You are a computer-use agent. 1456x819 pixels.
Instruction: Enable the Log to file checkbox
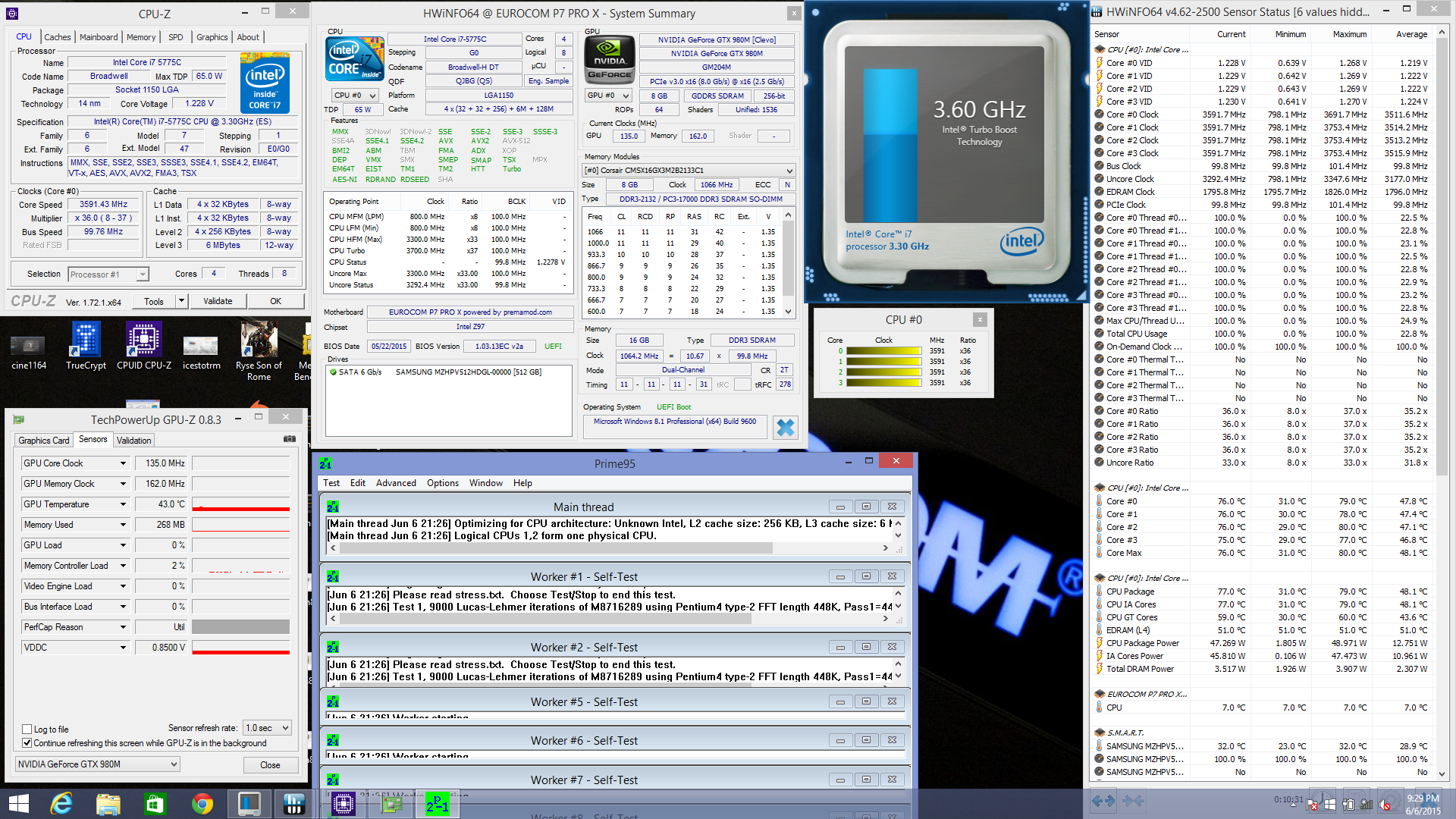tap(27, 730)
